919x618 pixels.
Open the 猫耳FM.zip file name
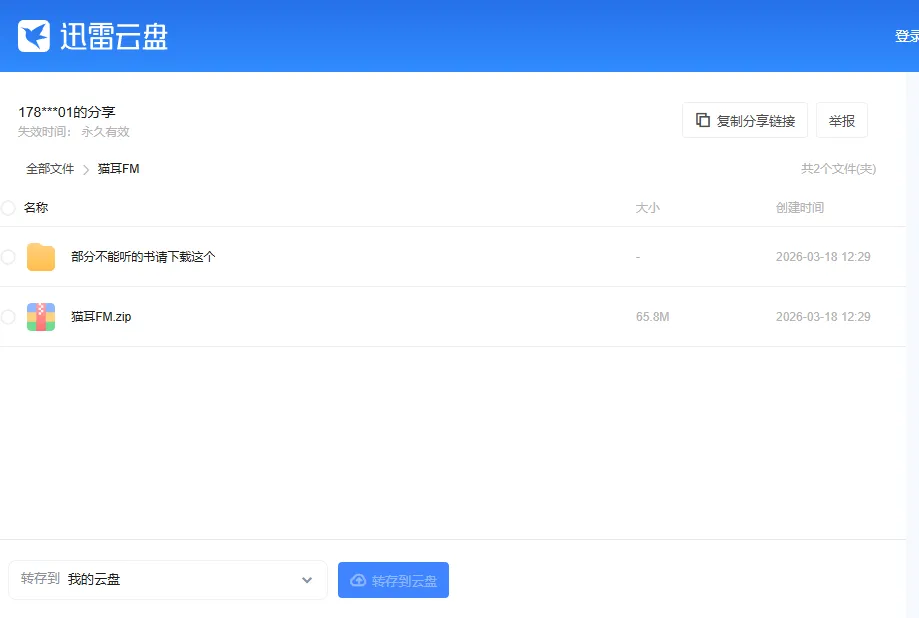(101, 317)
